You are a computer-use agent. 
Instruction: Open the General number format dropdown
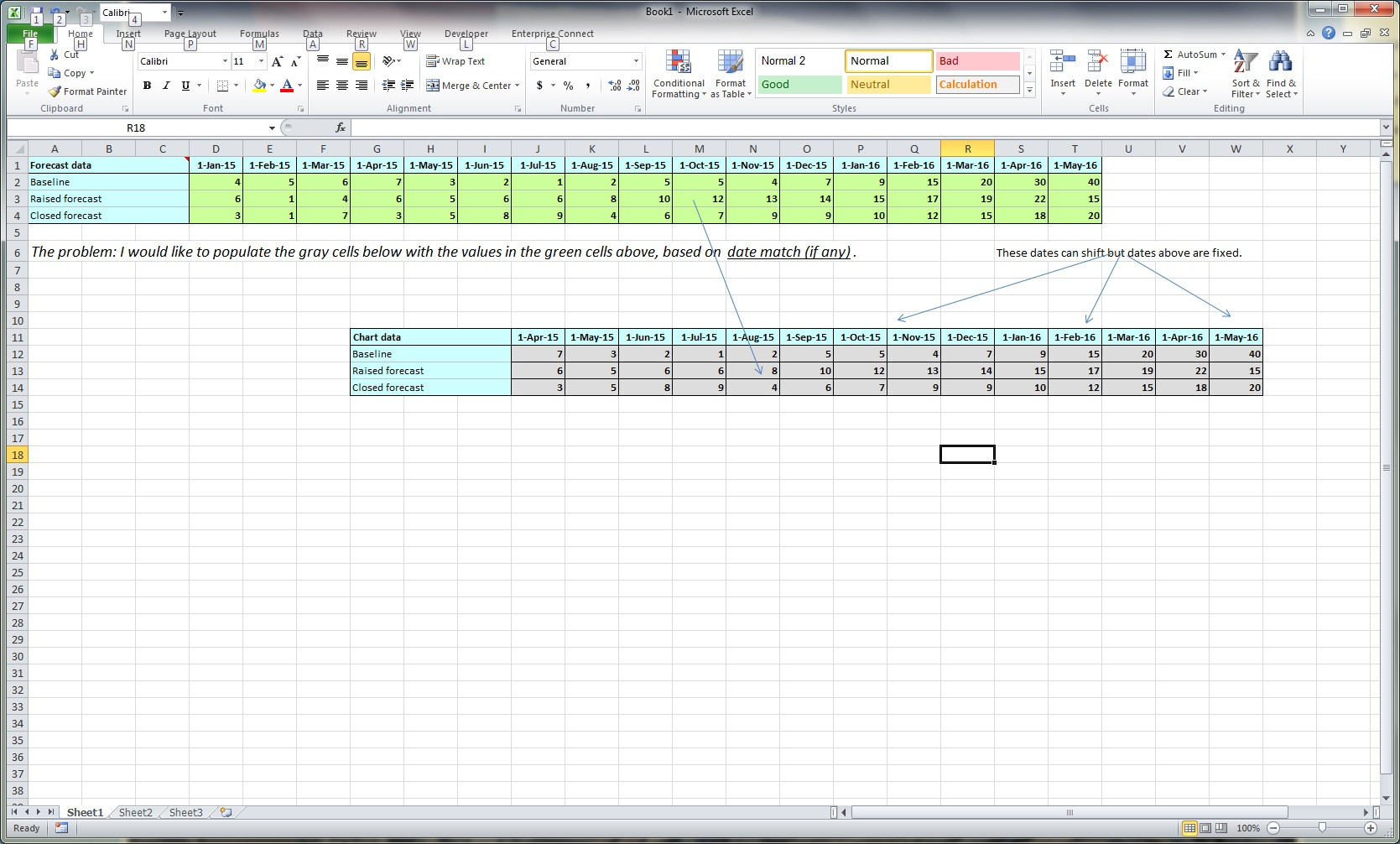(x=636, y=61)
